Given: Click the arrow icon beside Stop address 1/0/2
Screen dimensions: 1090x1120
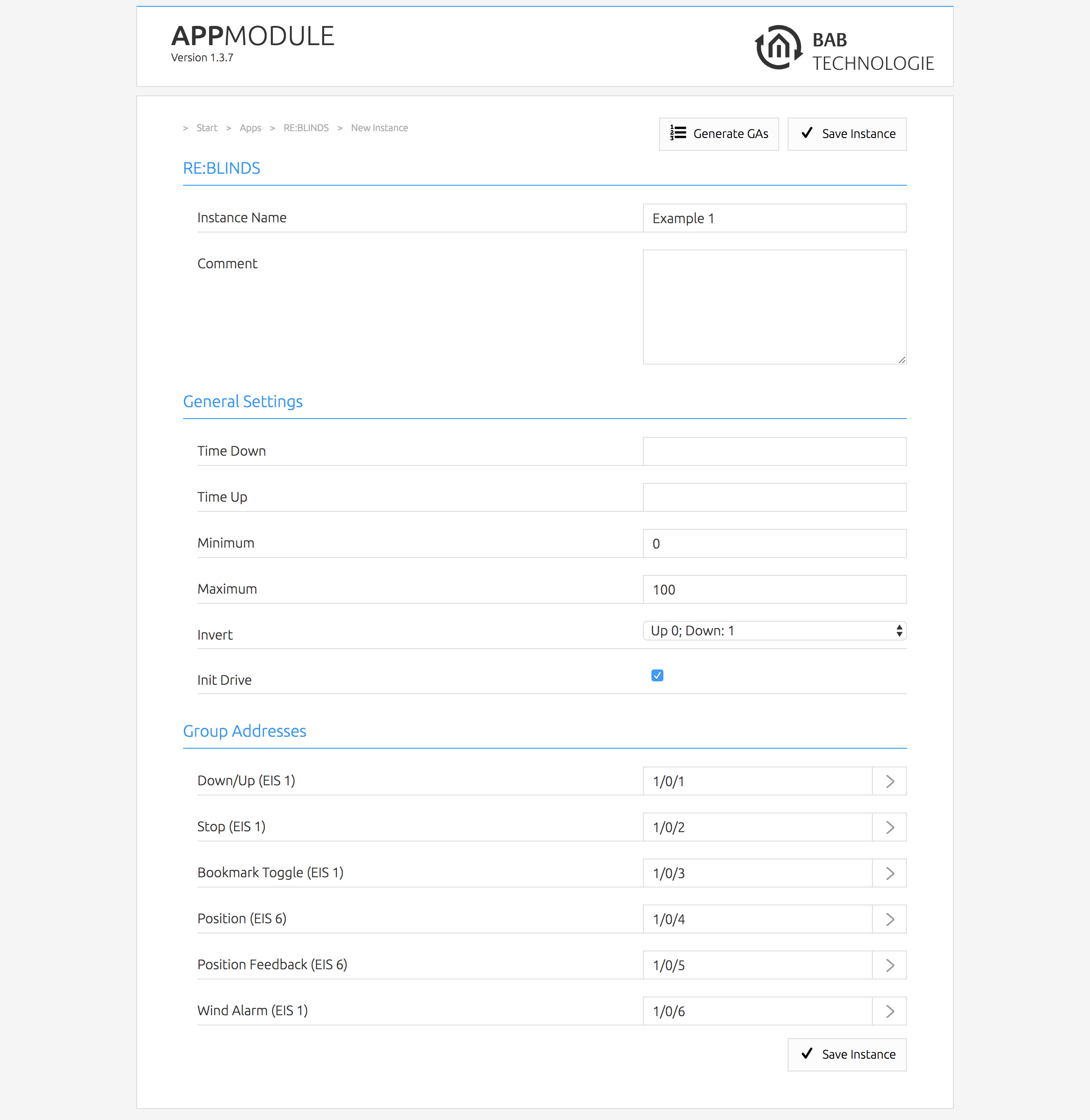Looking at the screenshot, I should (889, 827).
